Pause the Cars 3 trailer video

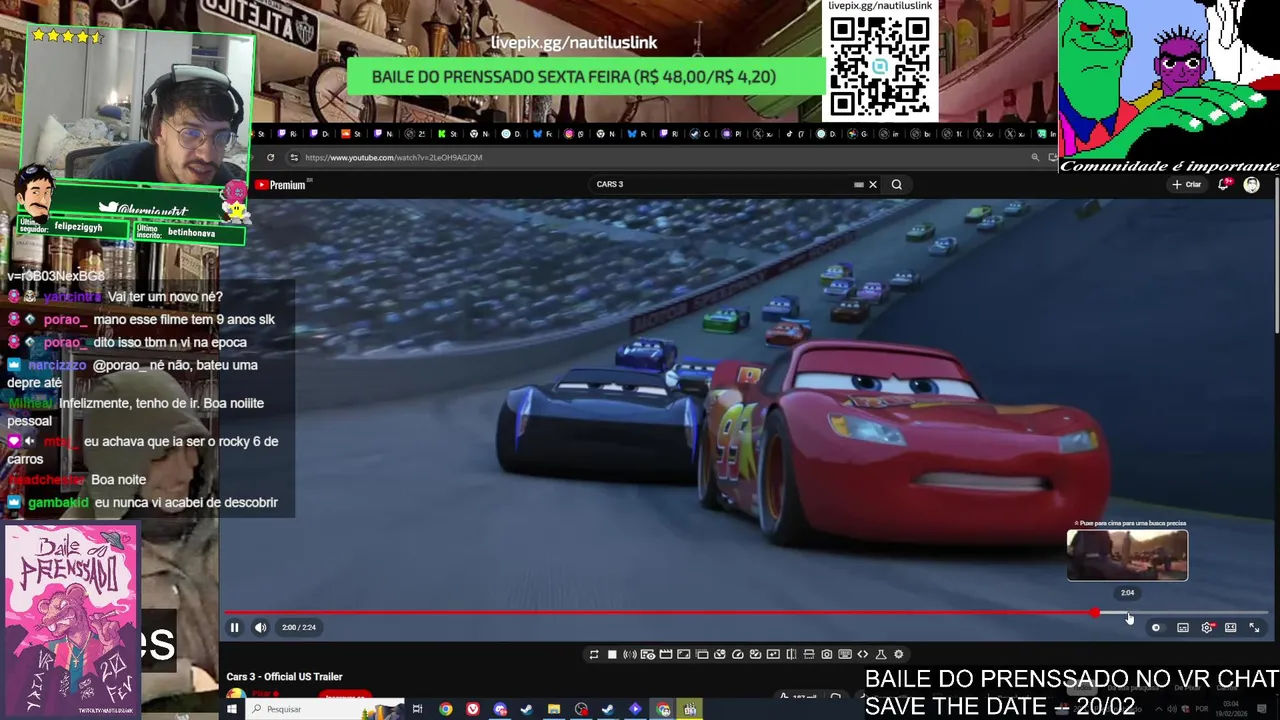click(x=235, y=627)
